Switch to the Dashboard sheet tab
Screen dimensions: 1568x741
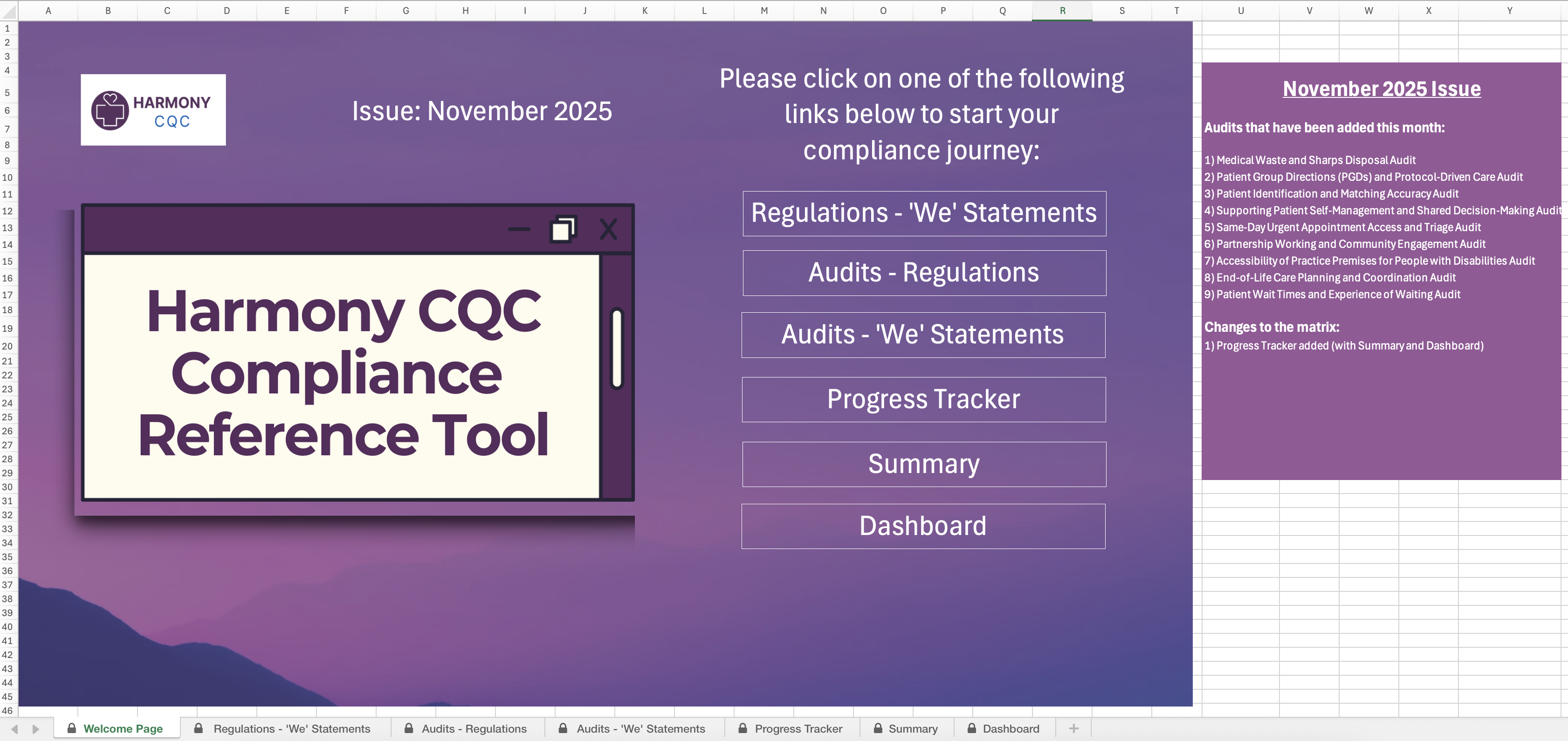(1011, 728)
